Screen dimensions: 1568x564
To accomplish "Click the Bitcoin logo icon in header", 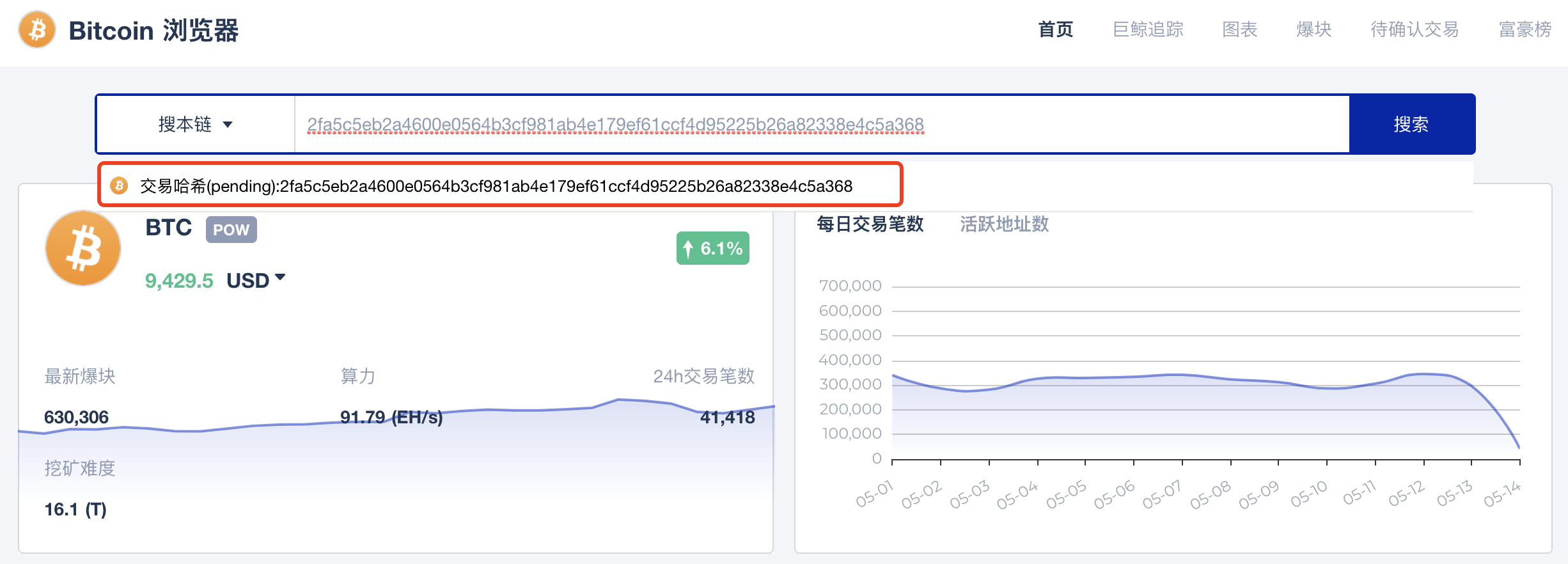I will pyautogui.click(x=37, y=29).
